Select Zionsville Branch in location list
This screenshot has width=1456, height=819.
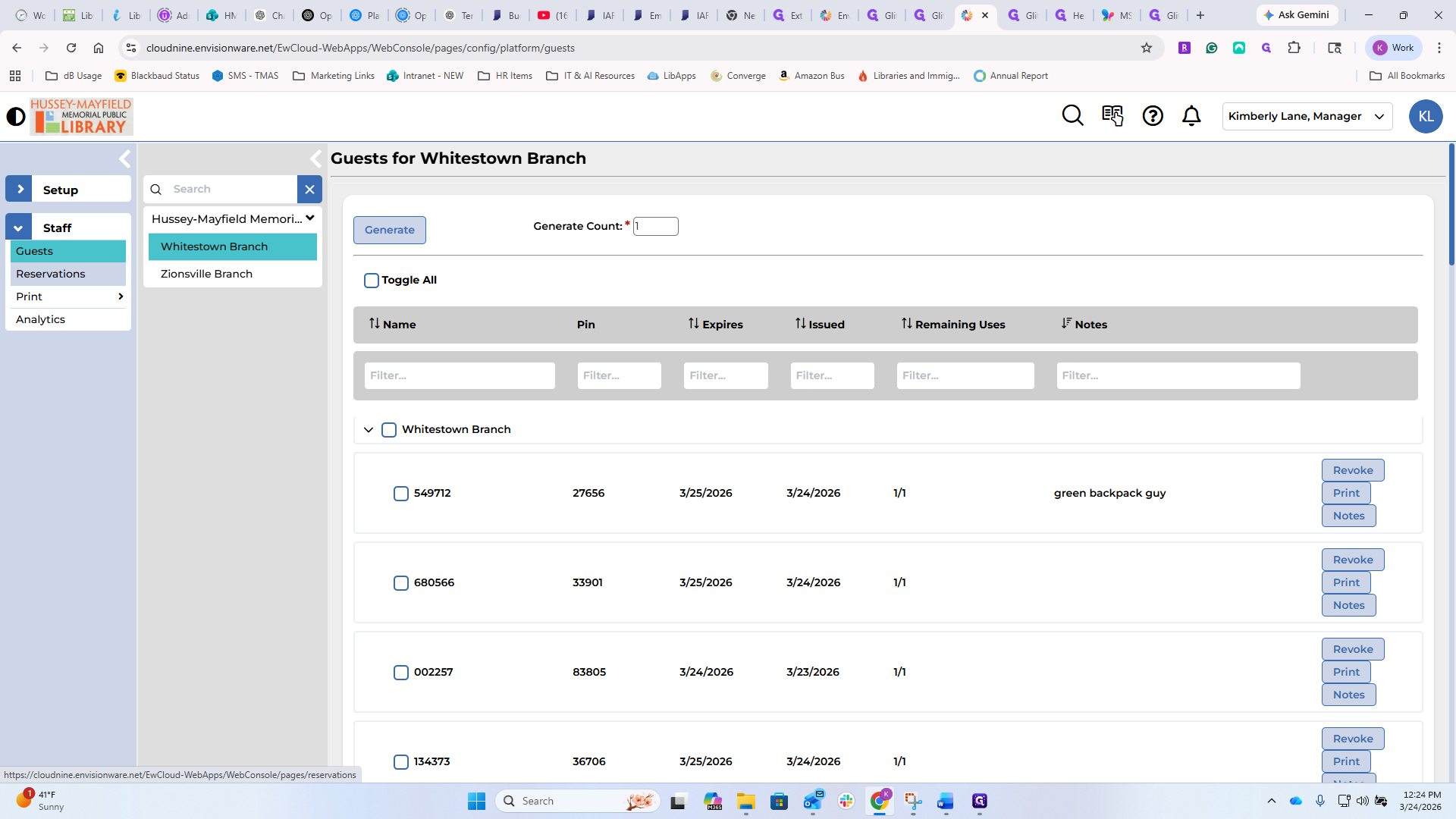coord(206,274)
